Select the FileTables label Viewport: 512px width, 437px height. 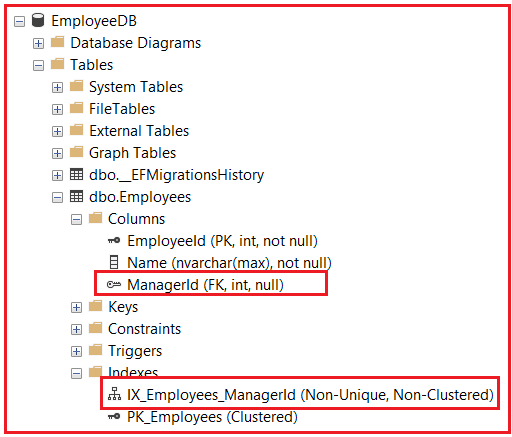[122, 109]
